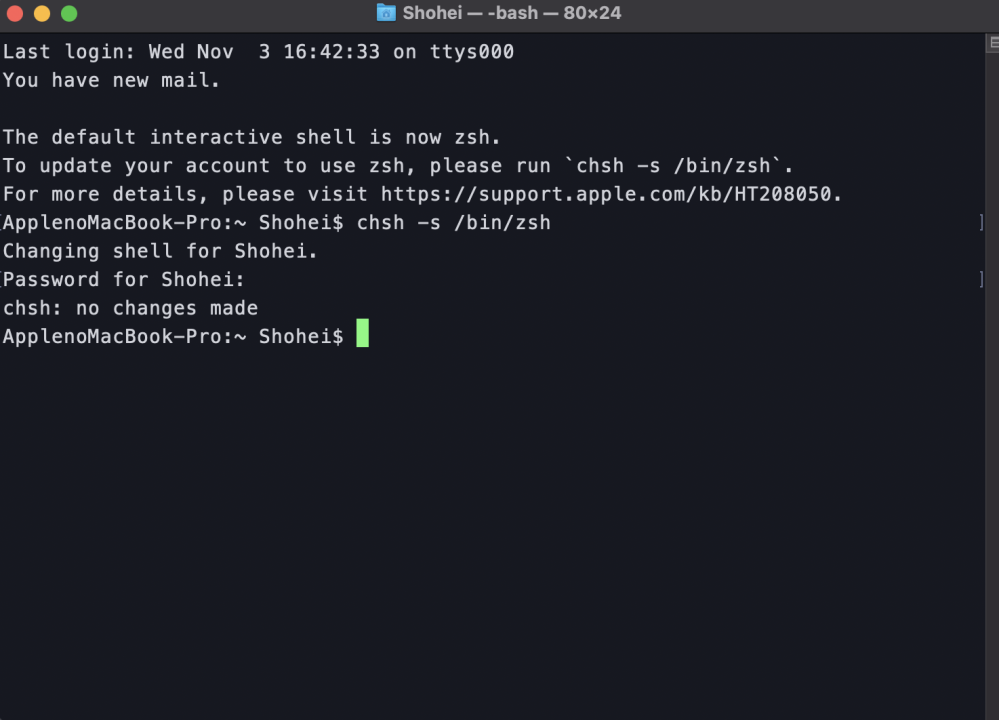
Task: Click the line 'Changing shell for Shohei.'
Action: [x=158, y=251]
